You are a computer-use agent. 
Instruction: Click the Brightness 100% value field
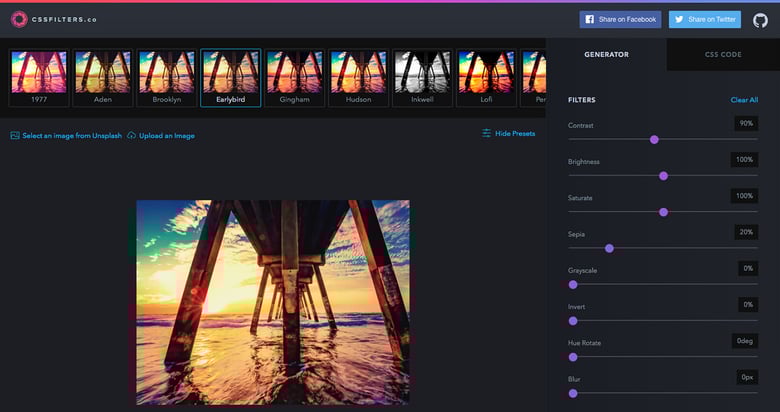point(744,160)
